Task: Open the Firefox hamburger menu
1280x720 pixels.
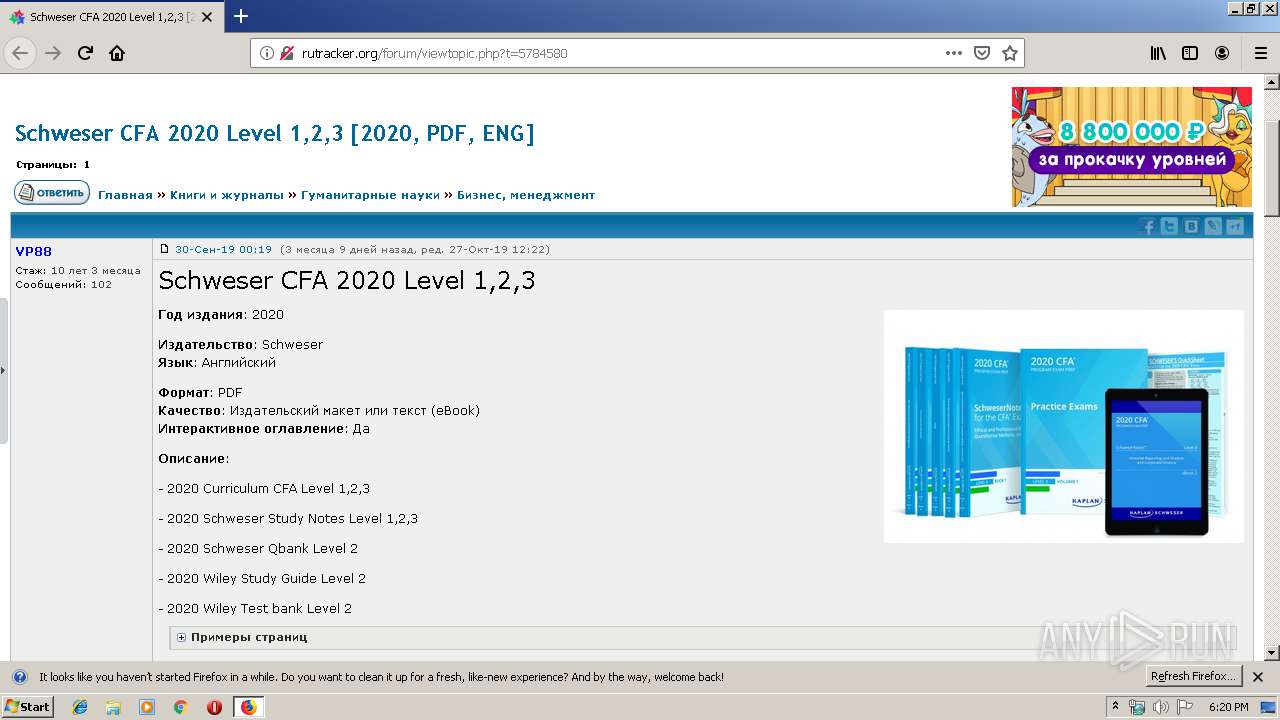Action: (x=1260, y=53)
